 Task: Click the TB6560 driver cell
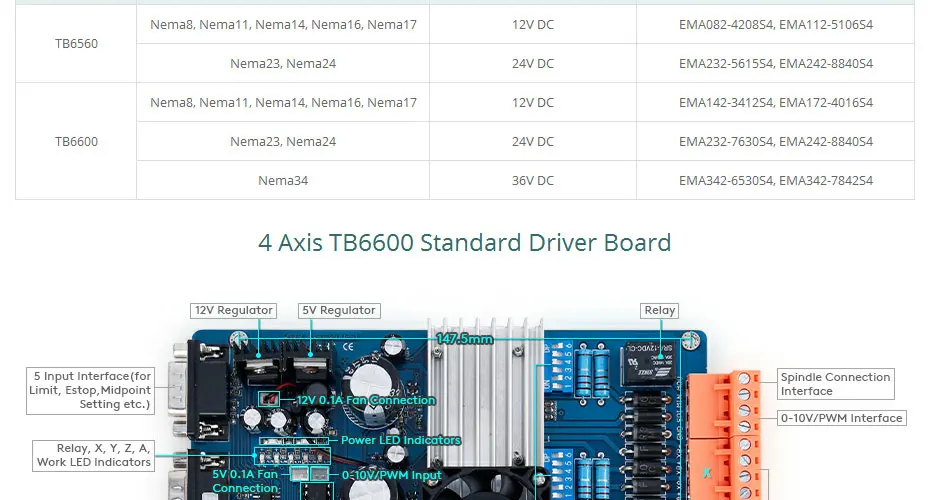pyautogui.click(x=76, y=44)
